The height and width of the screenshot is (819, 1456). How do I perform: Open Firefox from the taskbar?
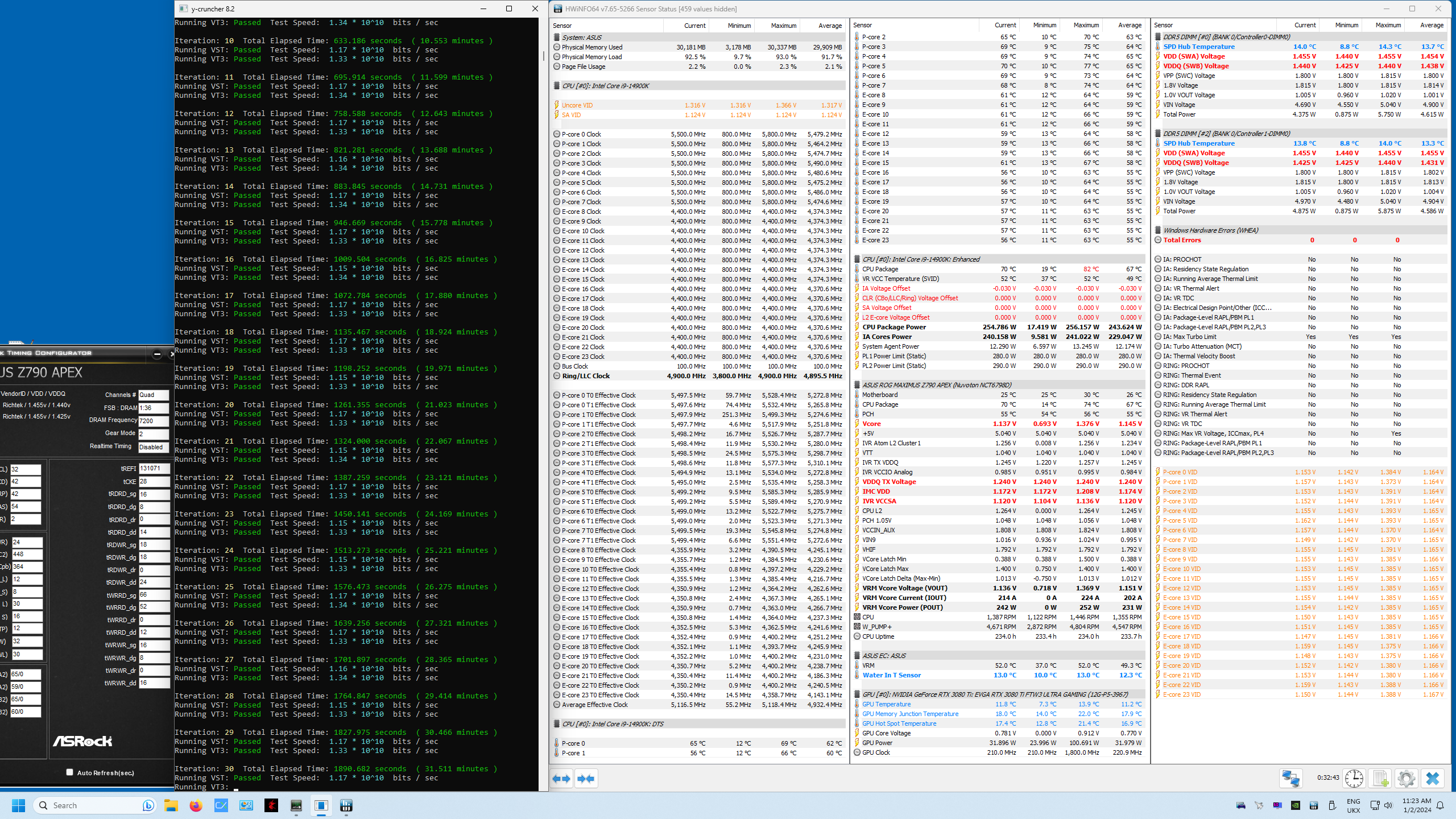pyautogui.click(x=196, y=805)
